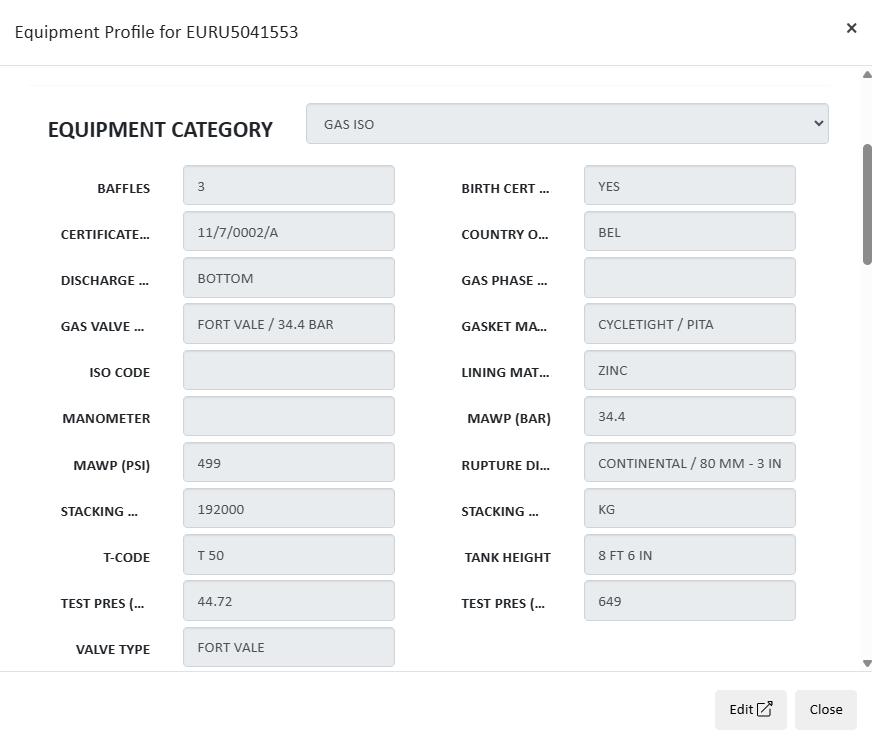Click the Discharge field showing BOTTOM

point(288,278)
